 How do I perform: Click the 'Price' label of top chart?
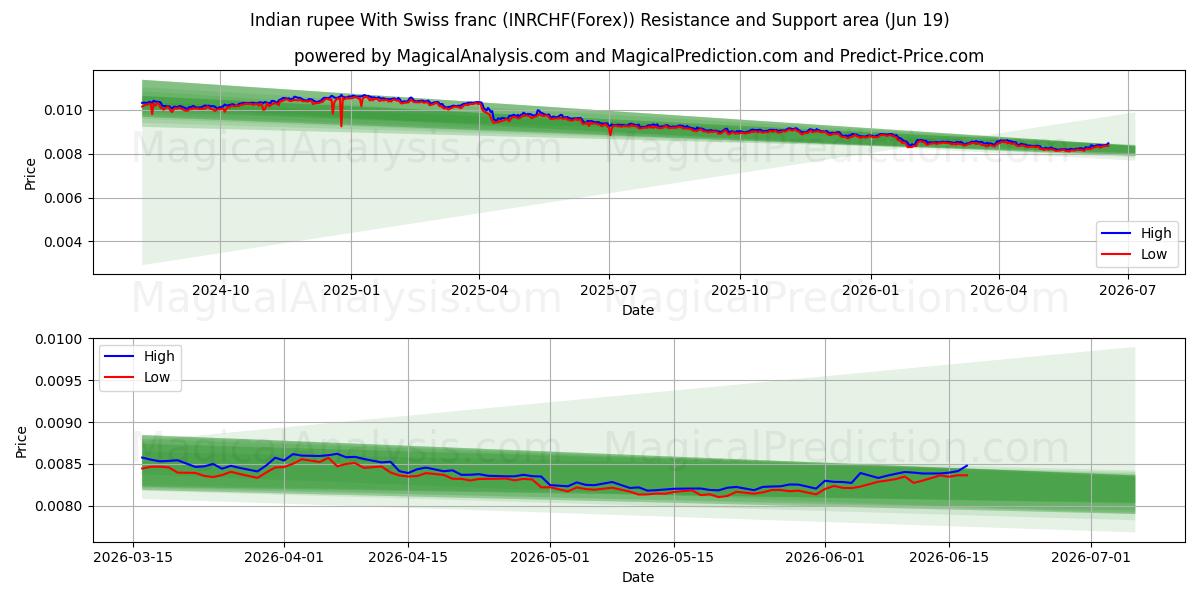tap(31, 173)
